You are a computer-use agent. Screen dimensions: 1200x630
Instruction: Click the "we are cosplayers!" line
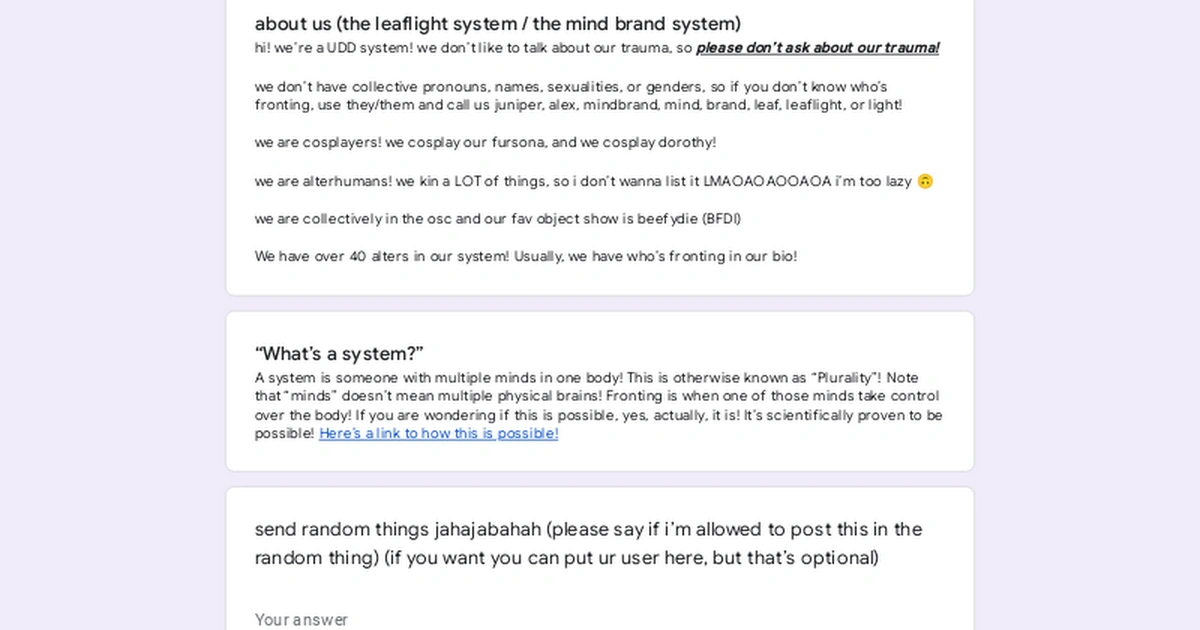485,143
